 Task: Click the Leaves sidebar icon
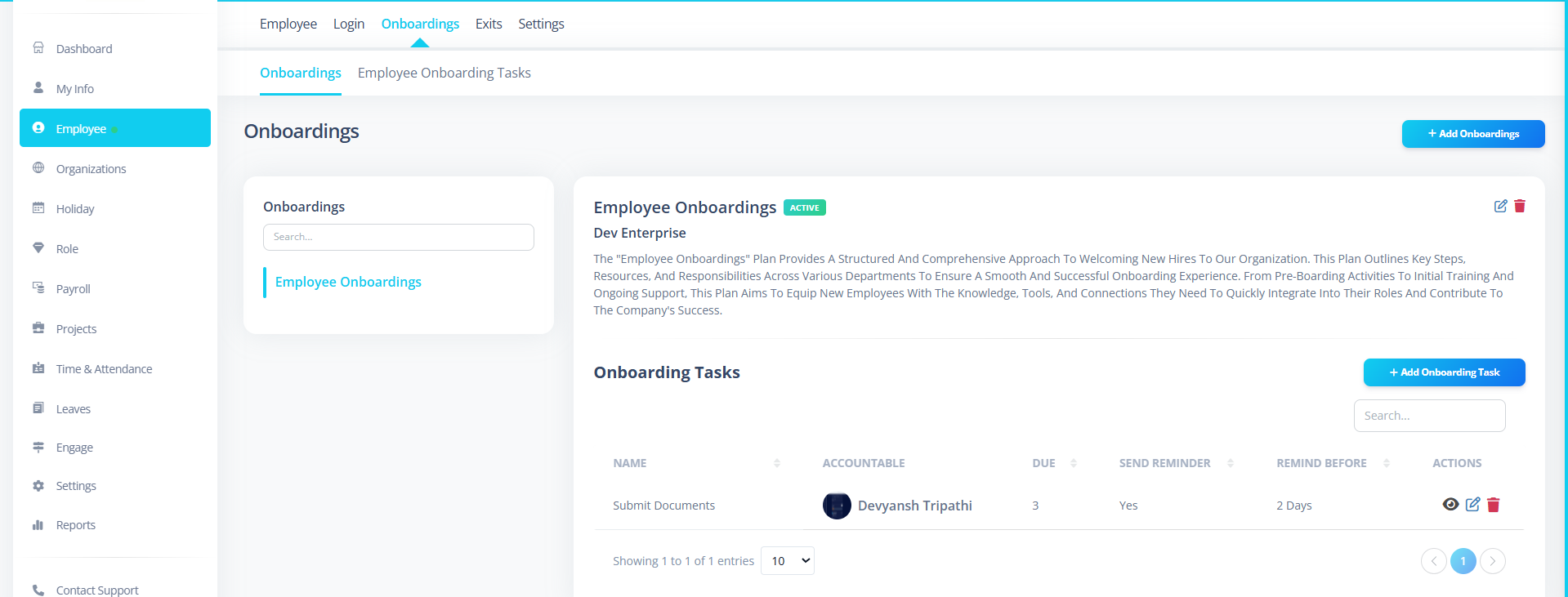[38, 408]
